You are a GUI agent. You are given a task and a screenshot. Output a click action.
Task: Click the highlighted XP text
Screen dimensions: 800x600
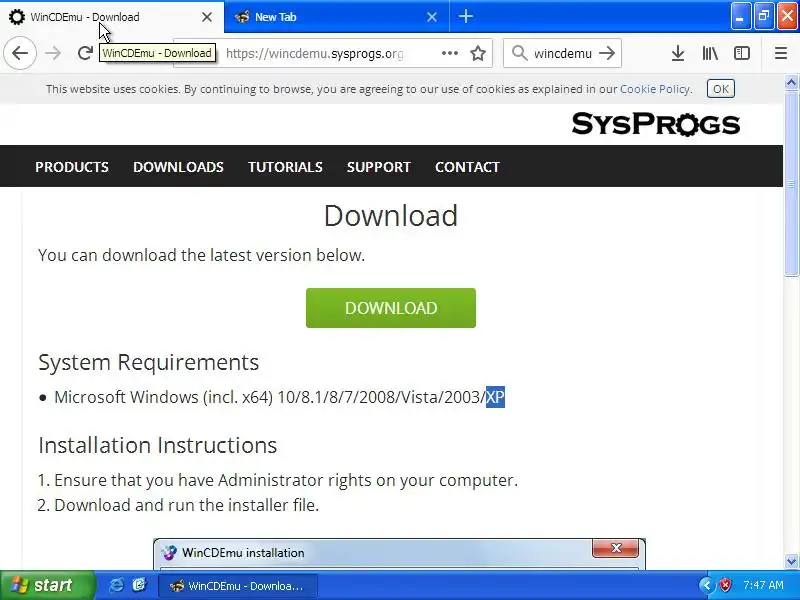tap(495, 396)
